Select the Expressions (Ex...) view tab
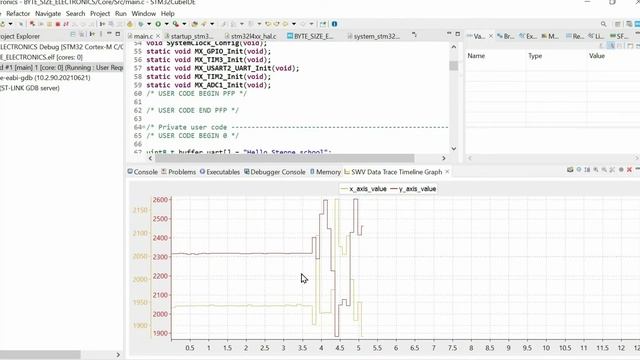The width and height of the screenshot is (640, 360). [528, 36]
